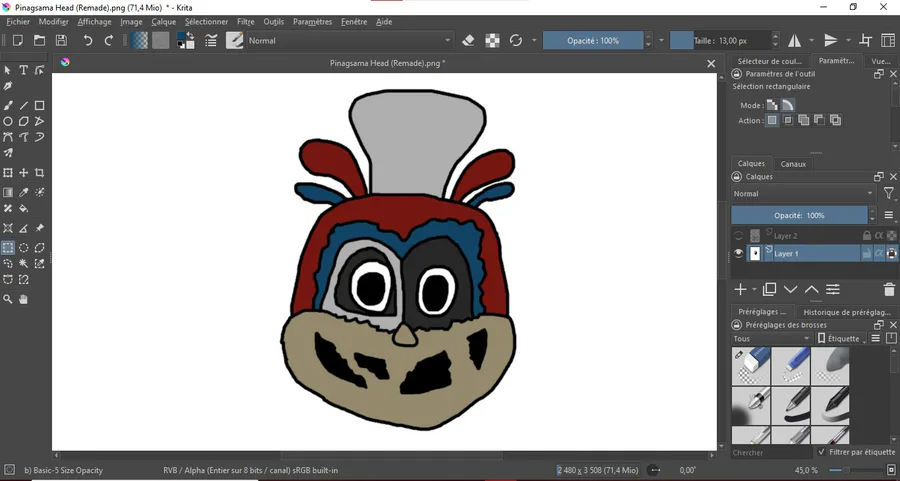900x481 pixels.
Task: Activate the Zoom magnifier tool
Action: [x=8, y=299]
